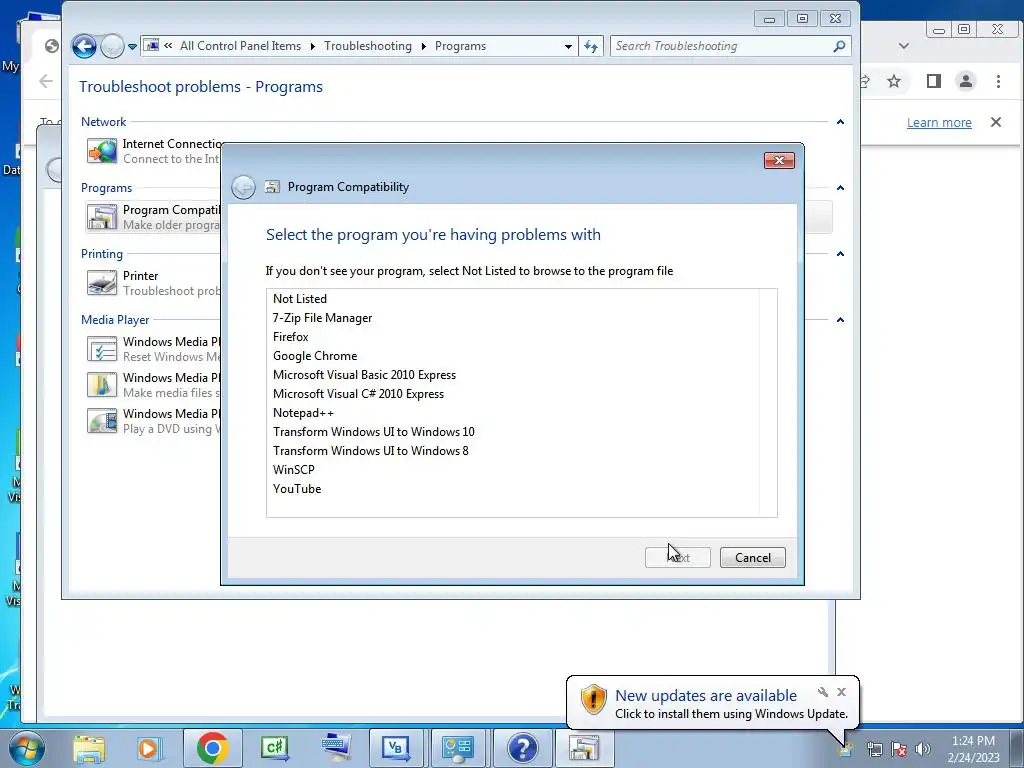
Task: Open Windows Media Player DVD icon
Action: tap(102, 421)
